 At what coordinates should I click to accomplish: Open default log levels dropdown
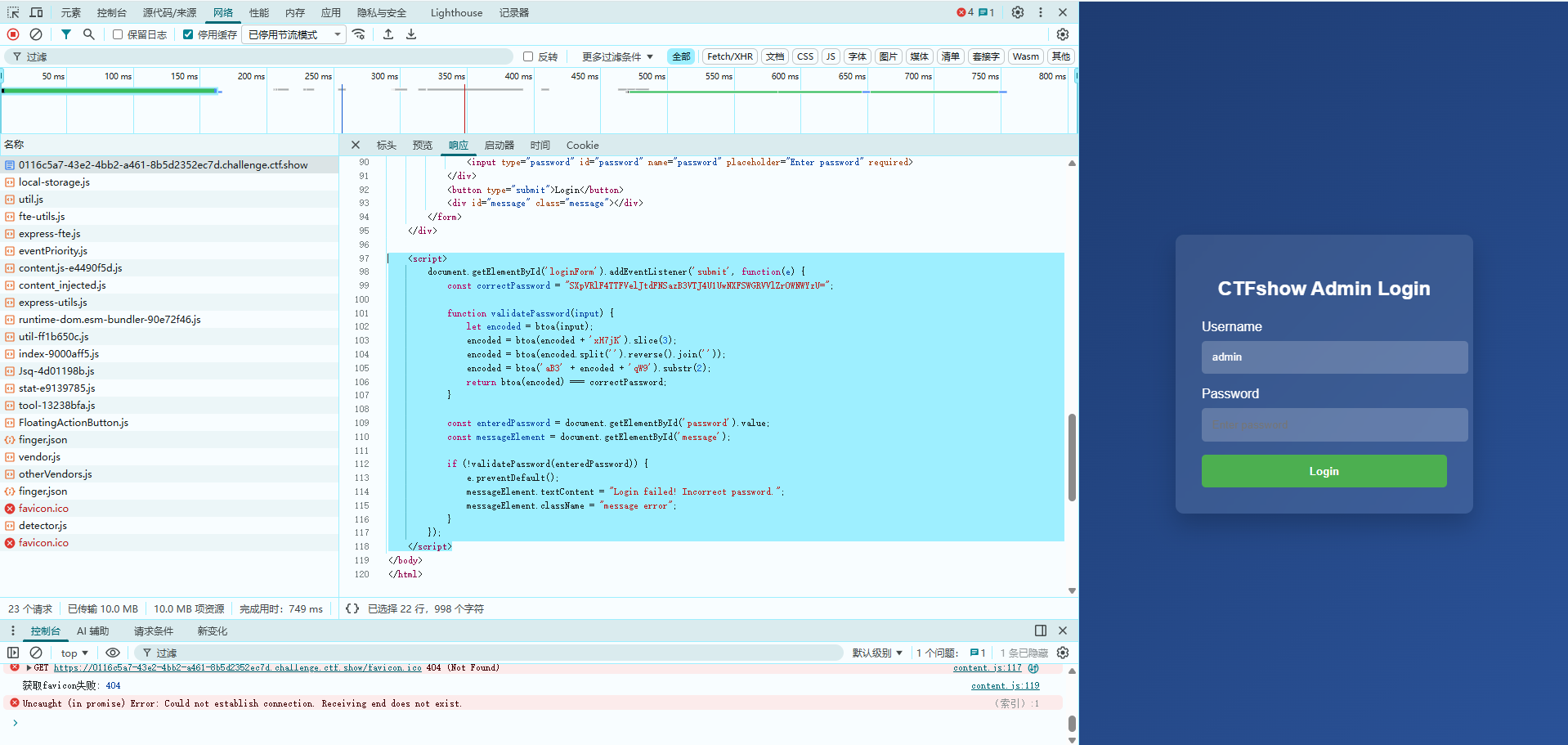[877, 653]
